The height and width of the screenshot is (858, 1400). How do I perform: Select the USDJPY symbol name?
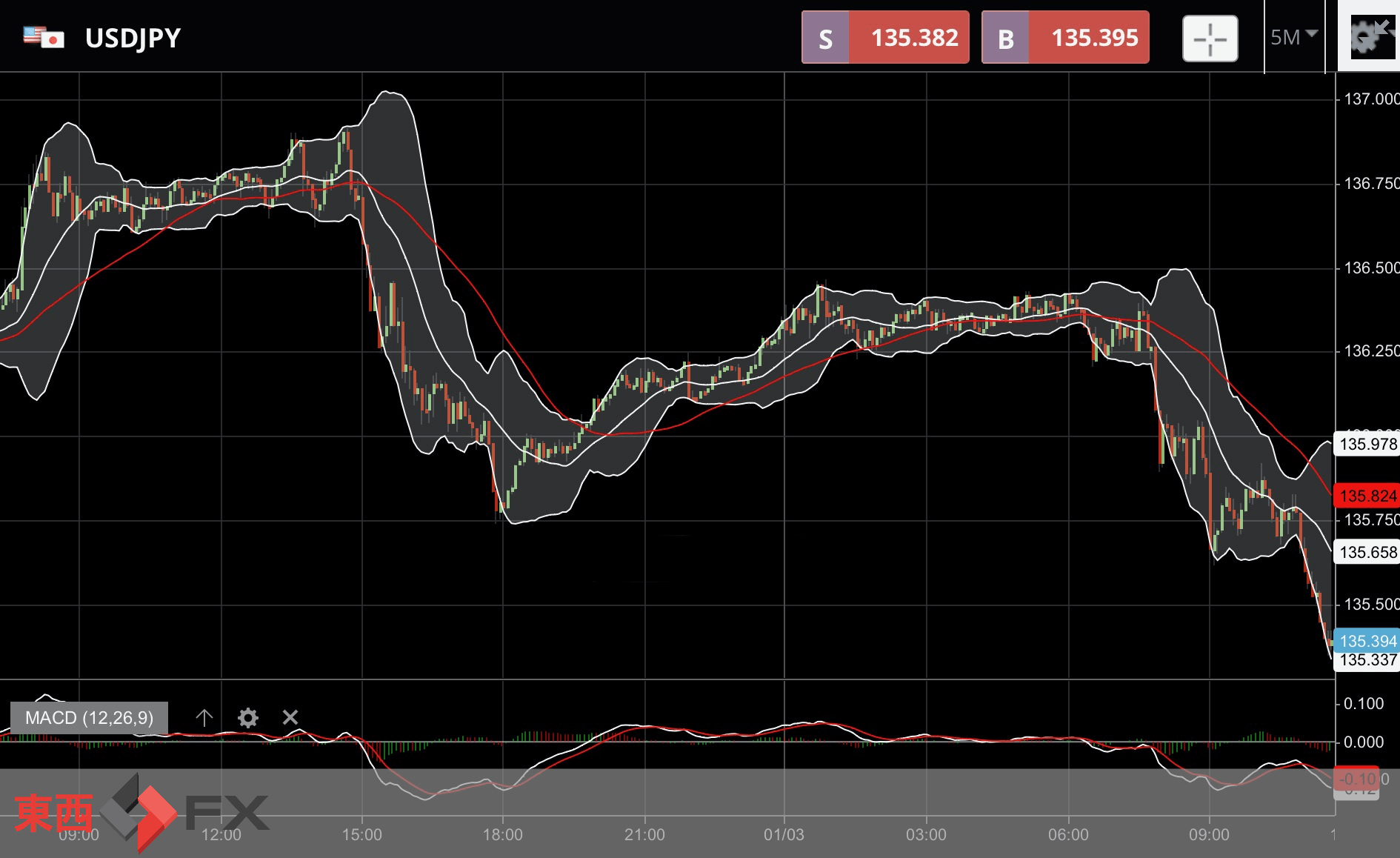(133, 38)
